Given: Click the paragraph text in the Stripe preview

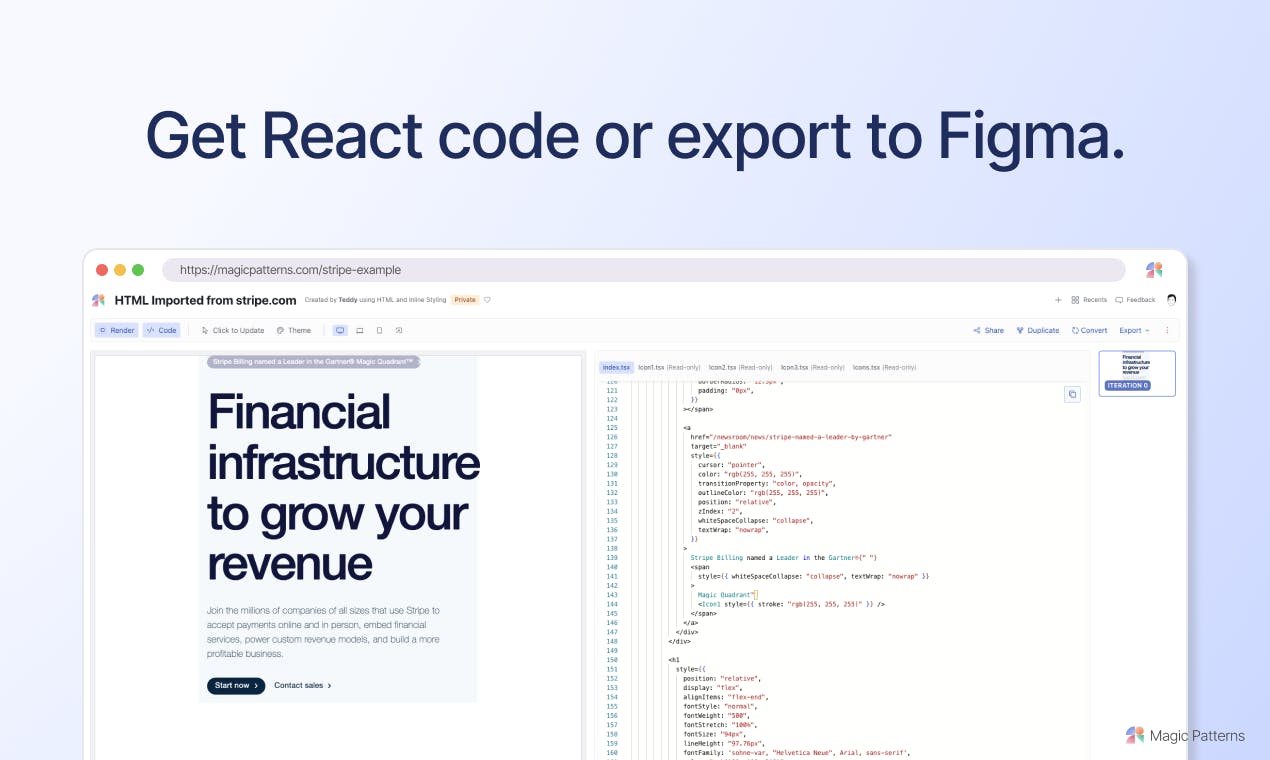Looking at the screenshot, I should pos(323,632).
